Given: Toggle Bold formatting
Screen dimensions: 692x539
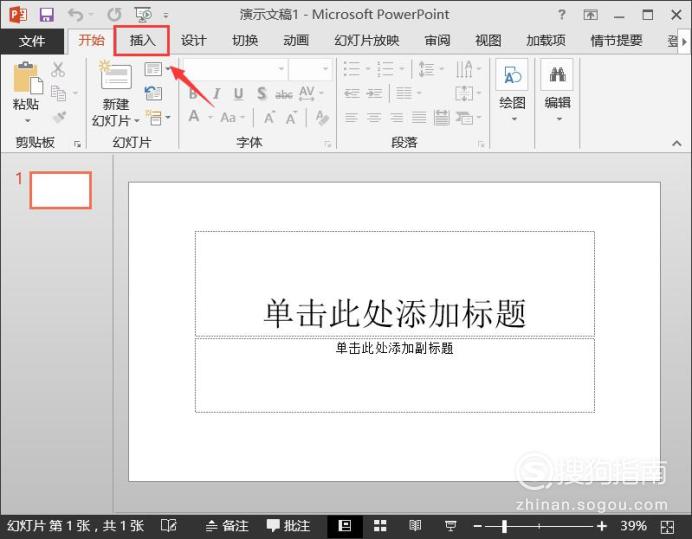Looking at the screenshot, I should click(193, 93).
